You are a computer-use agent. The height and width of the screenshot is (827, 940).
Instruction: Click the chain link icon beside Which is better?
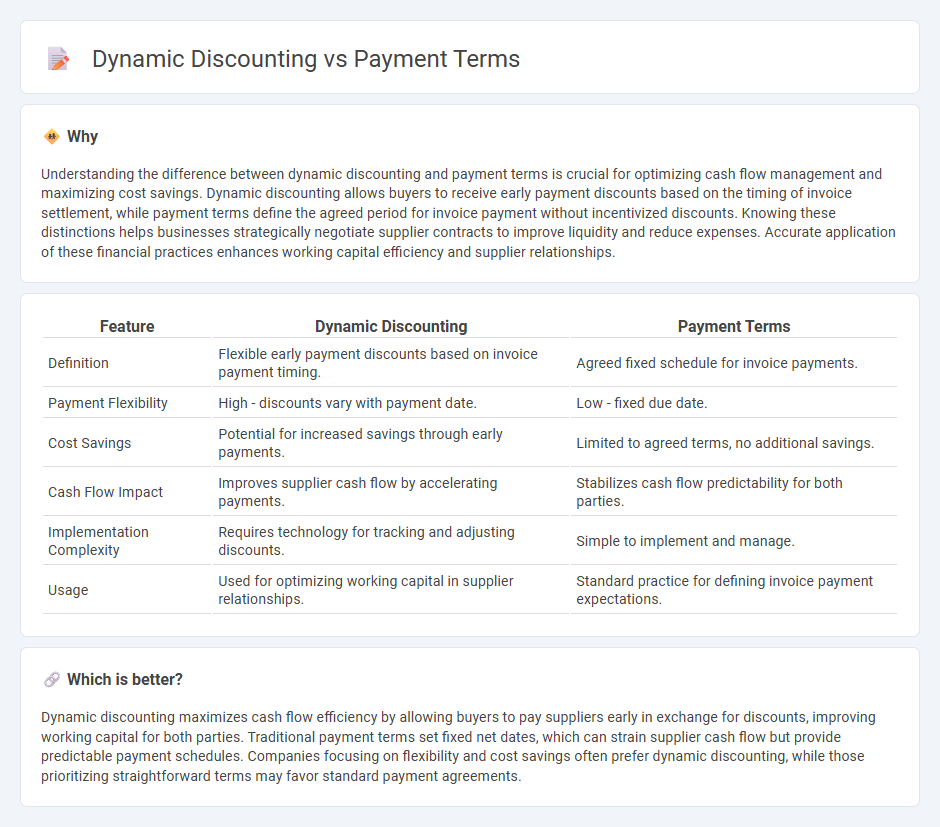tap(52, 680)
